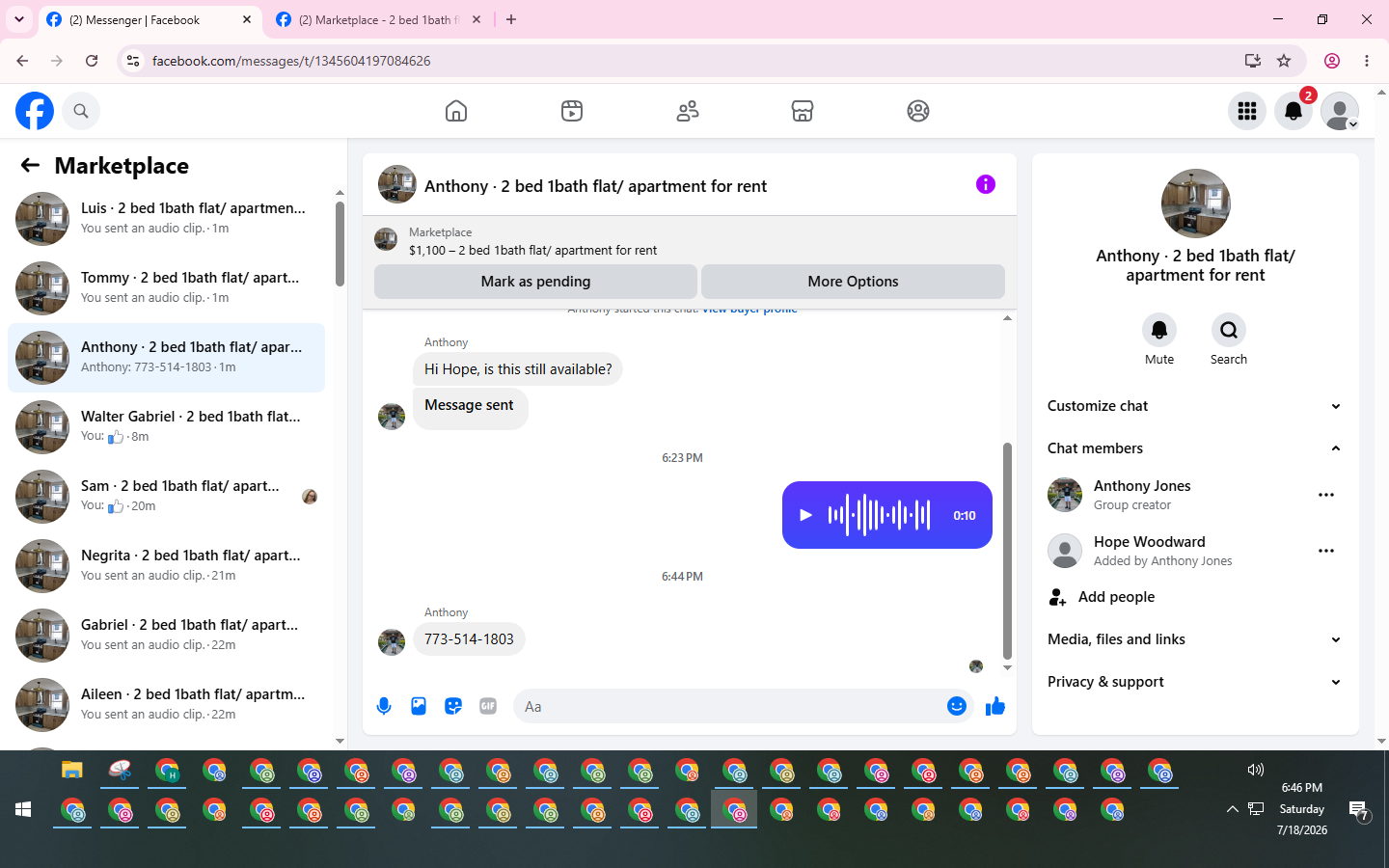Collapse the Chat members section
The width and height of the screenshot is (1389, 868).
click(x=1195, y=448)
